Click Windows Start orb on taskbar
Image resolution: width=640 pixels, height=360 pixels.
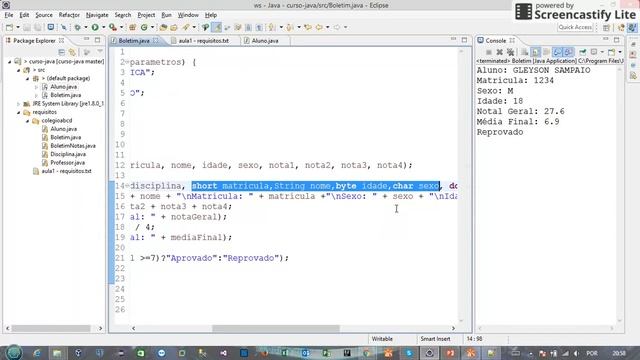point(14,353)
